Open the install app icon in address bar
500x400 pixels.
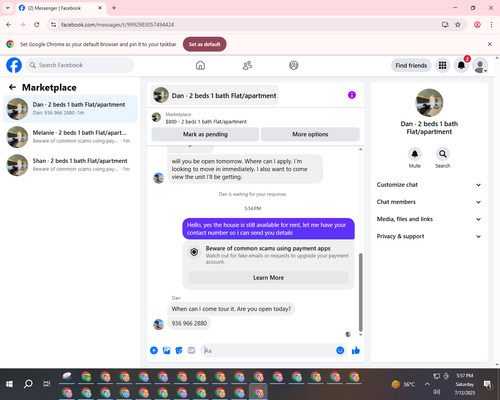point(445,25)
